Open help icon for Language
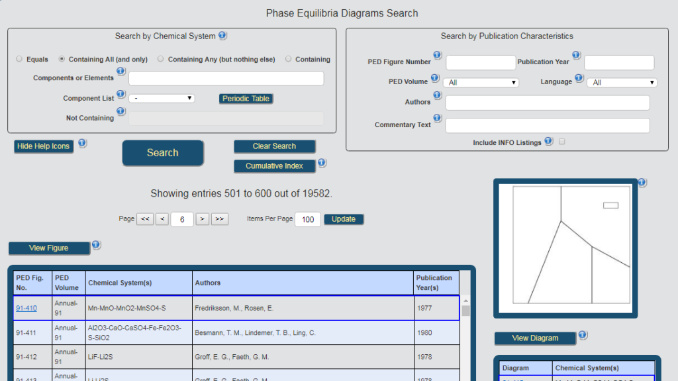Image resolution: width=678 pixels, height=381 pixels. coord(579,78)
